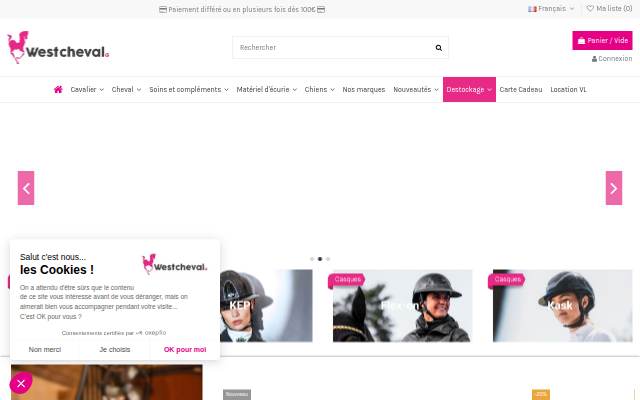Open Location VL page
Screen dimensions: 640x400
click(x=568, y=89)
